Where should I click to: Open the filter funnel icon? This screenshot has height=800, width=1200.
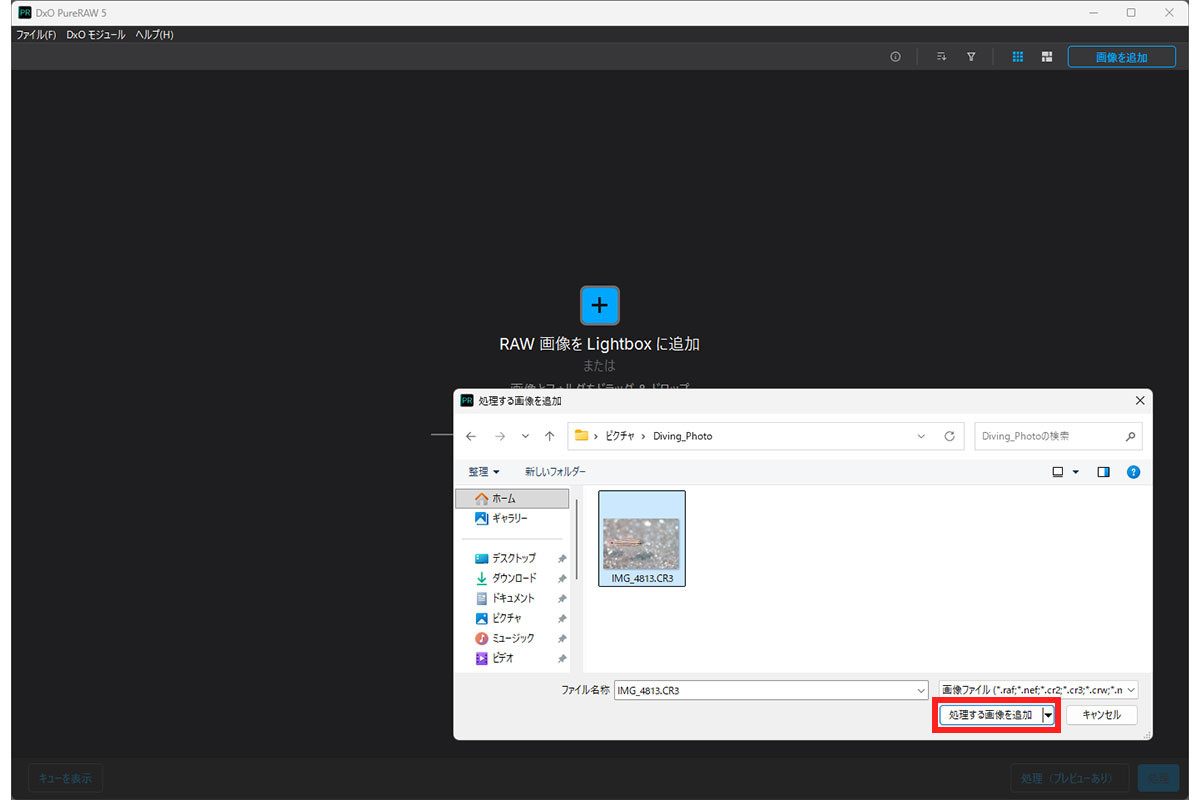tap(971, 57)
